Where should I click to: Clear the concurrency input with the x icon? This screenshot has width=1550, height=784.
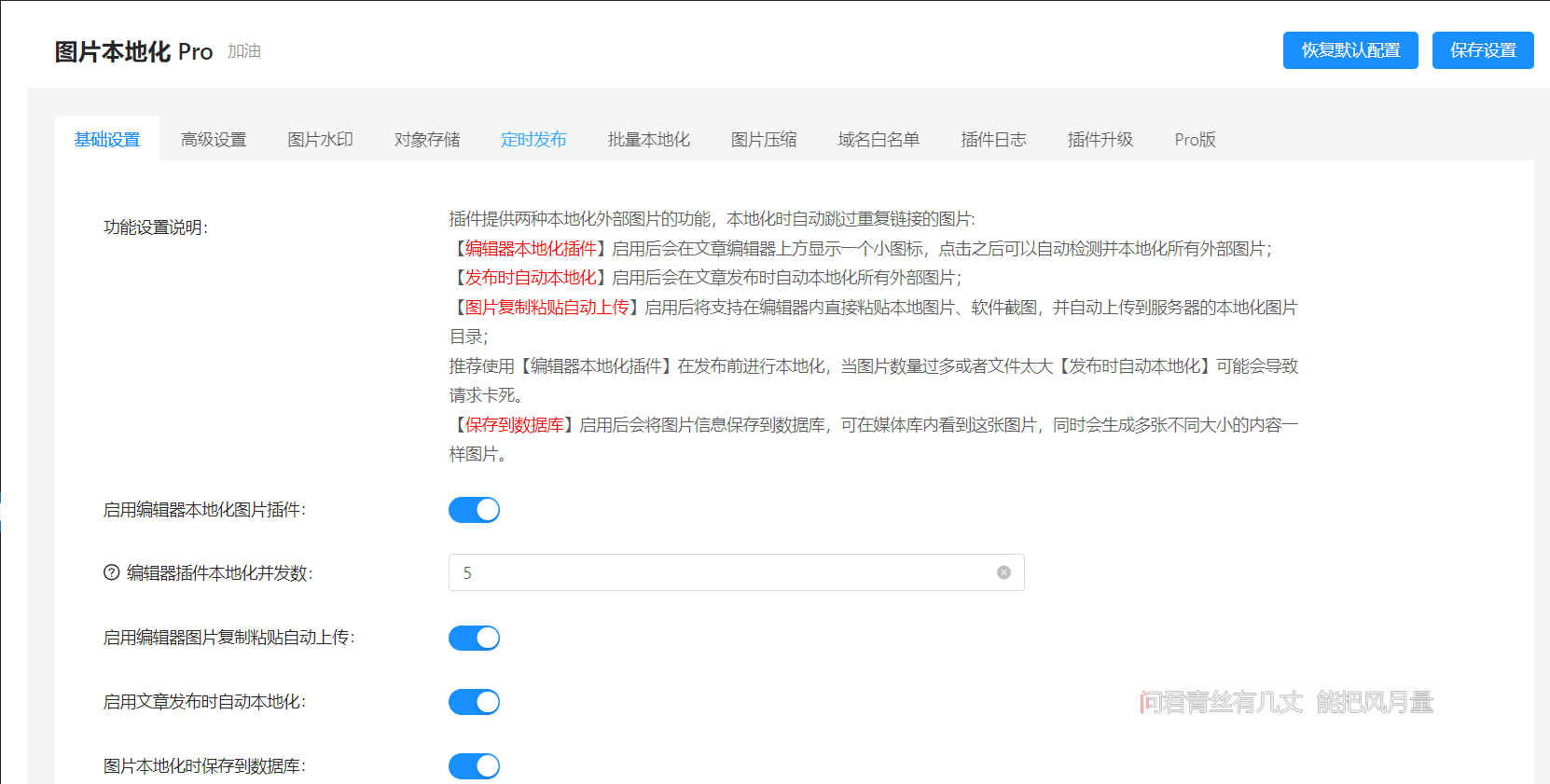pyautogui.click(x=1003, y=572)
